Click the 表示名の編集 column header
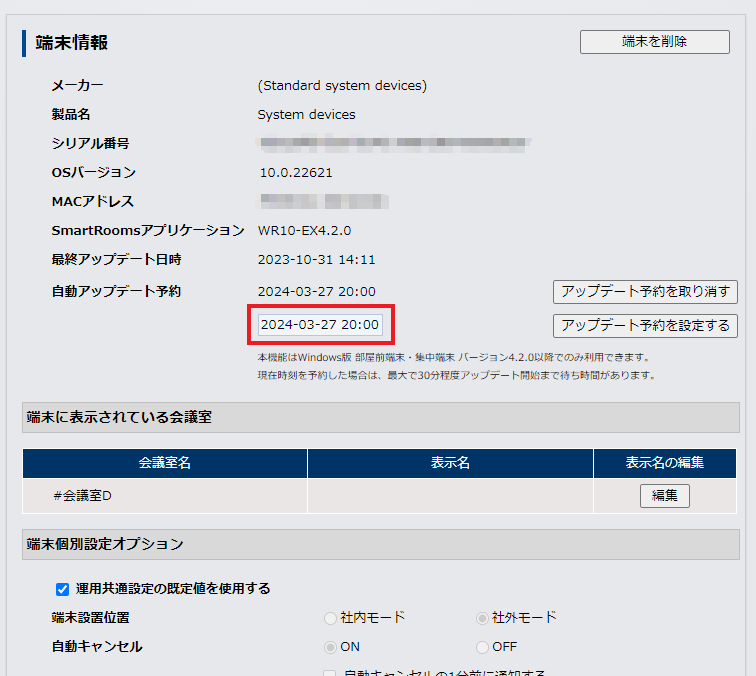Screen dimensions: 756x676 665,463
